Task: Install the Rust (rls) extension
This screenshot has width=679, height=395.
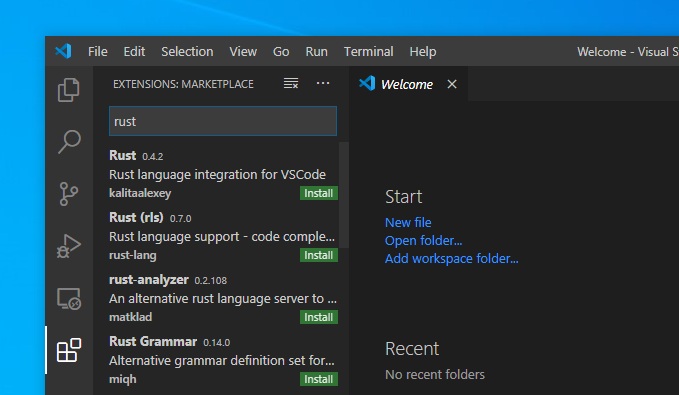Action: pyautogui.click(x=319, y=255)
